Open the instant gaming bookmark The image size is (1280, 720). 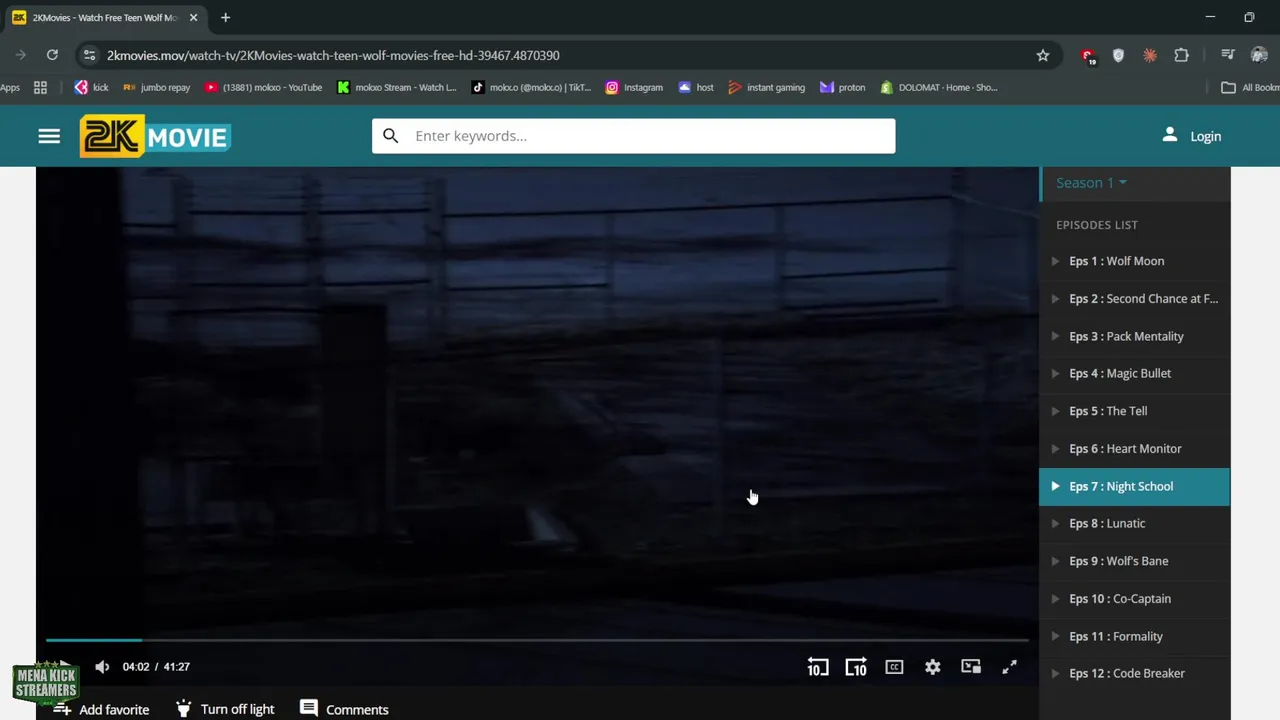click(766, 87)
